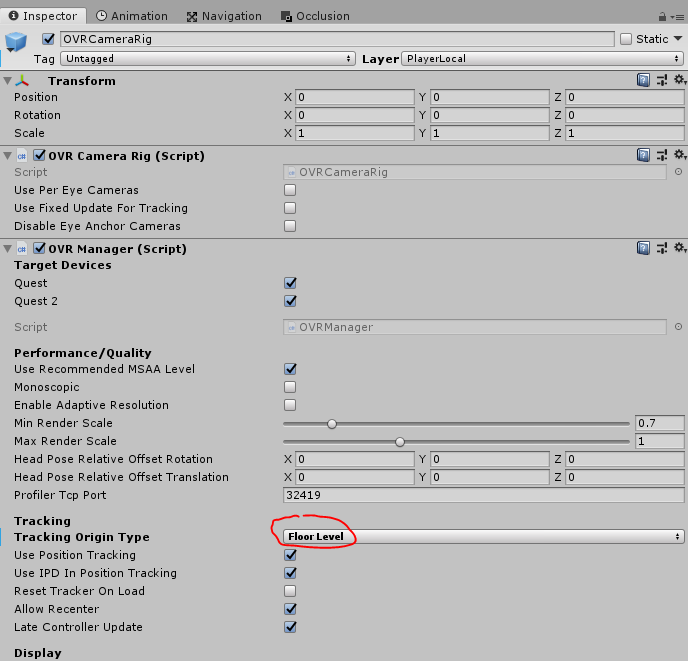688x661 pixels.
Task: Click the OVR Camera Rig C# script icon
Action: 22,156
